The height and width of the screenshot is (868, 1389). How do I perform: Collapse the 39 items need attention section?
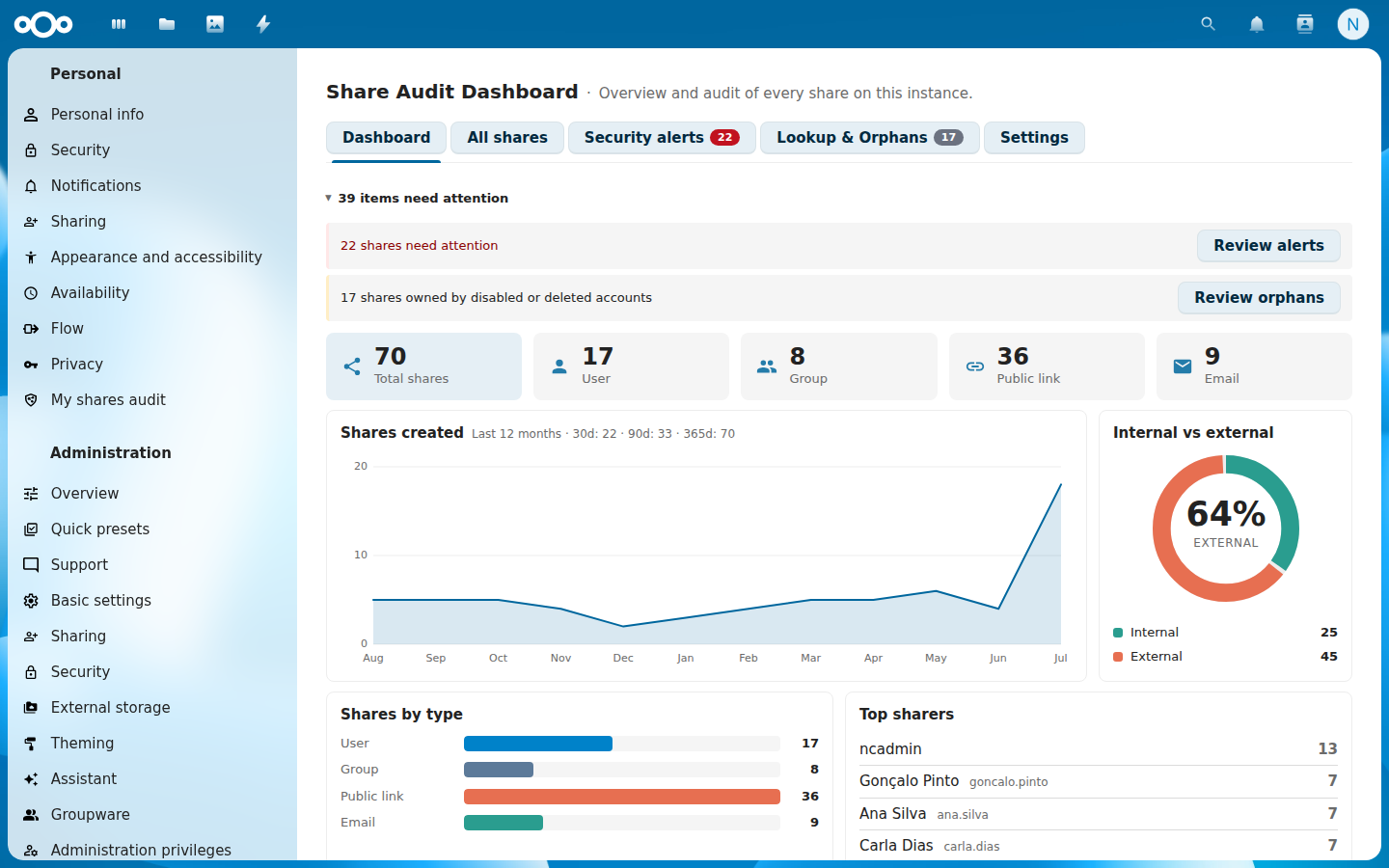point(417,198)
